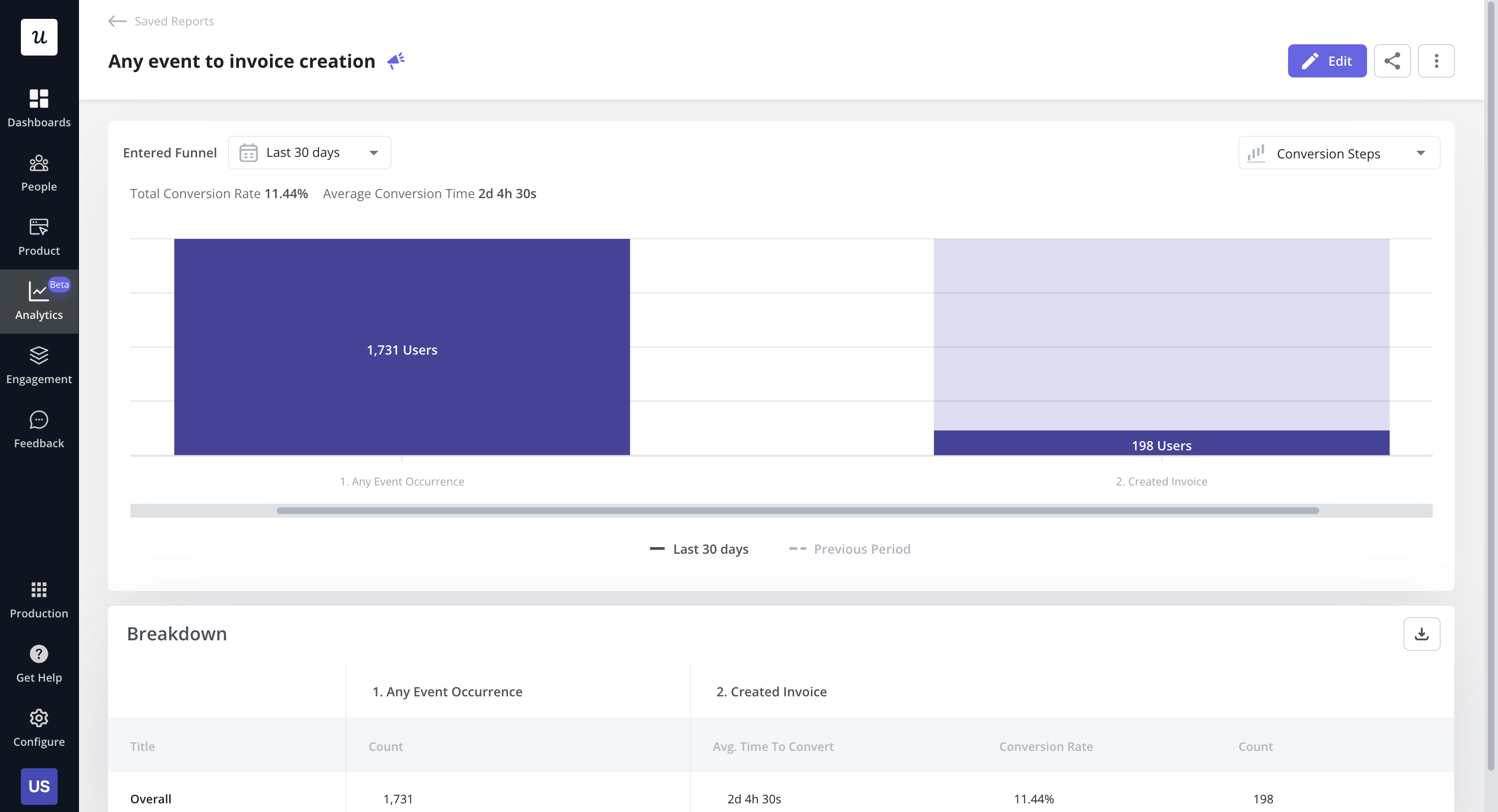Open the Last 30 days date picker
The image size is (1498, 812).
(x=309, y=152)
